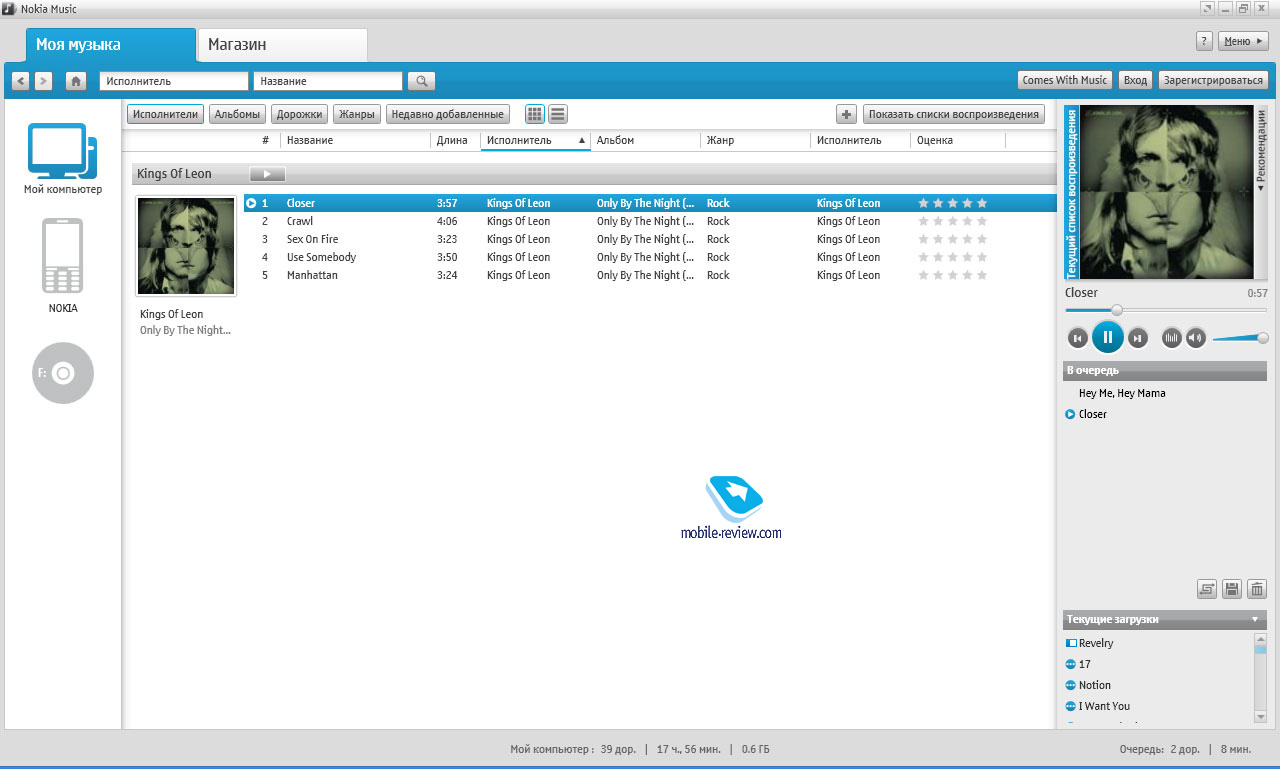Select the Use Somebody track
Screen dimensions: 1280x769
point(650,257)
